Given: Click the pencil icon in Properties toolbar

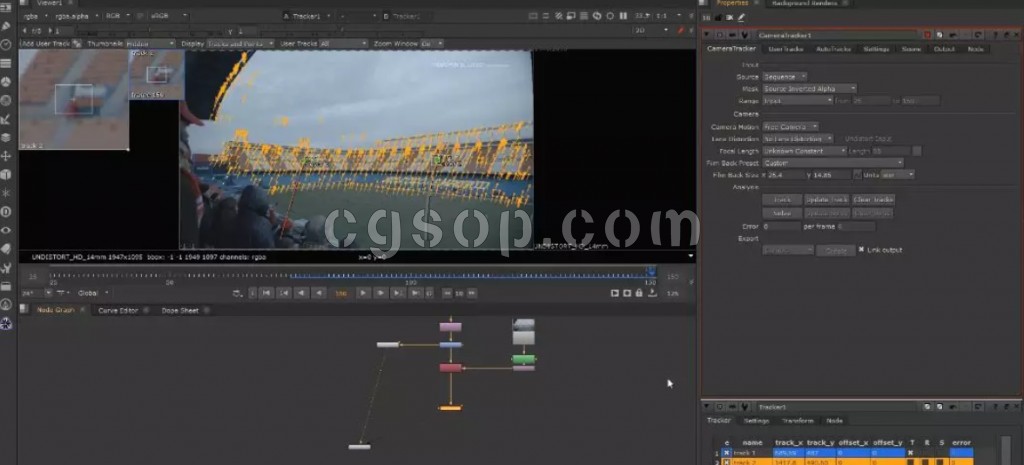Looking at the screenshot, I should 741,17.
